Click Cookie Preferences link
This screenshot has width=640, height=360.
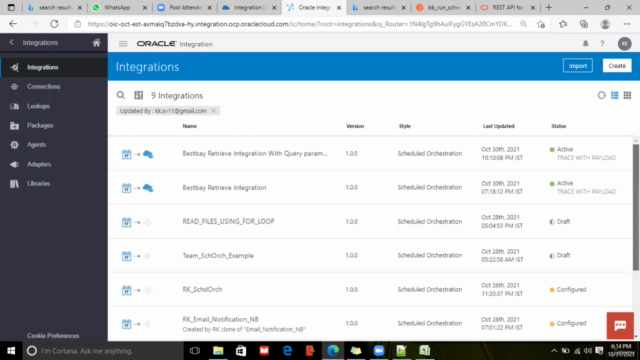tap(53, 336)
